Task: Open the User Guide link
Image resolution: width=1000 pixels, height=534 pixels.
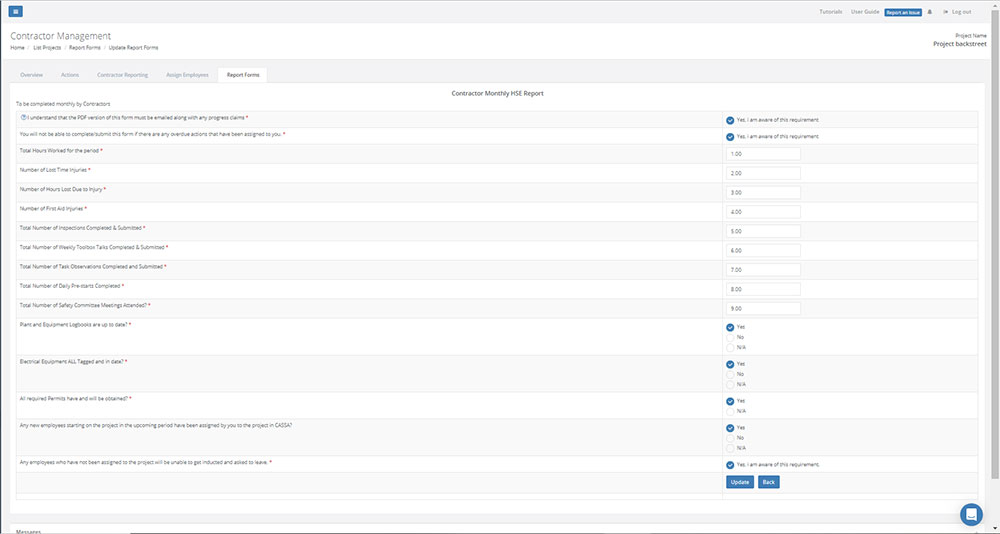Action: (x=865, y=11)
